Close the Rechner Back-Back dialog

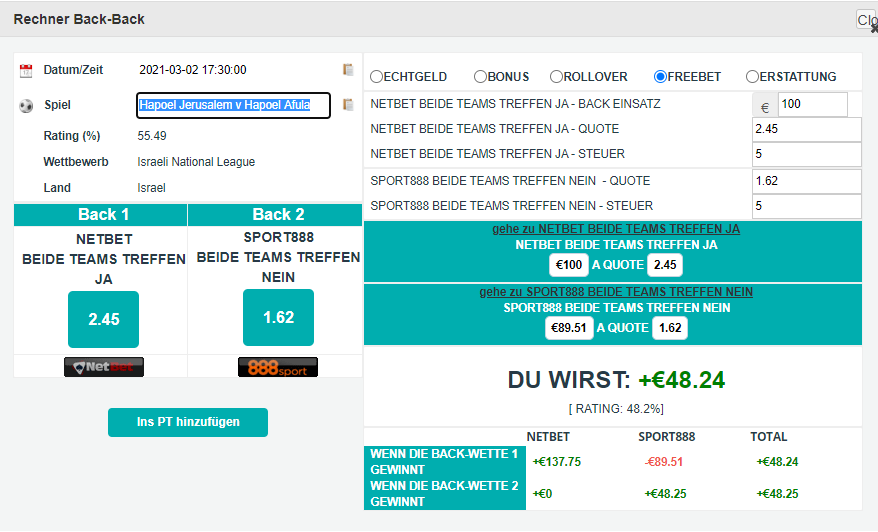(867, 20)
